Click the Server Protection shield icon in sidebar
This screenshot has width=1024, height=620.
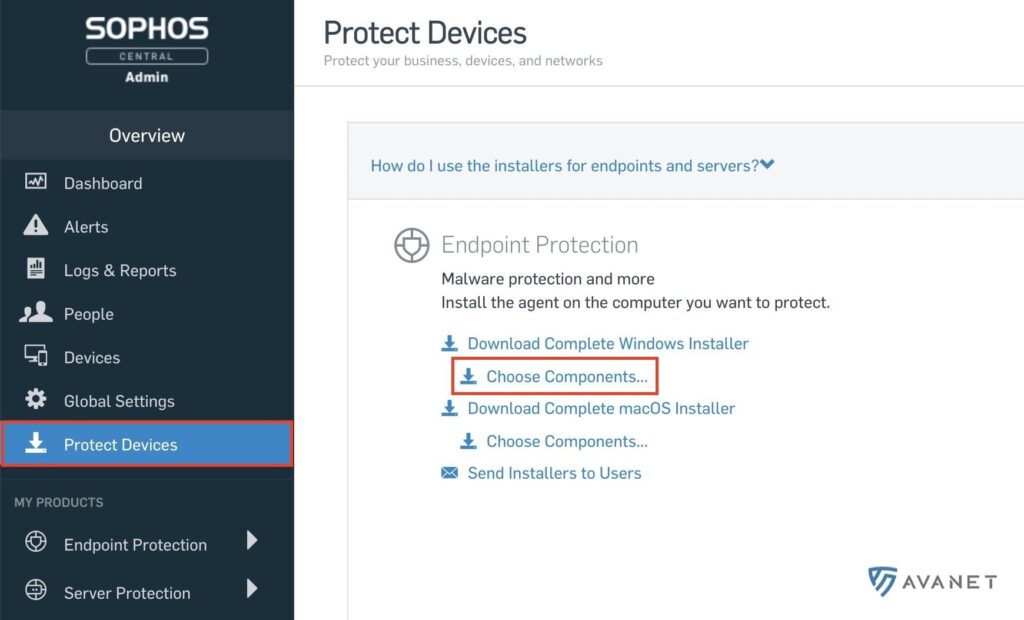(36, 590)
